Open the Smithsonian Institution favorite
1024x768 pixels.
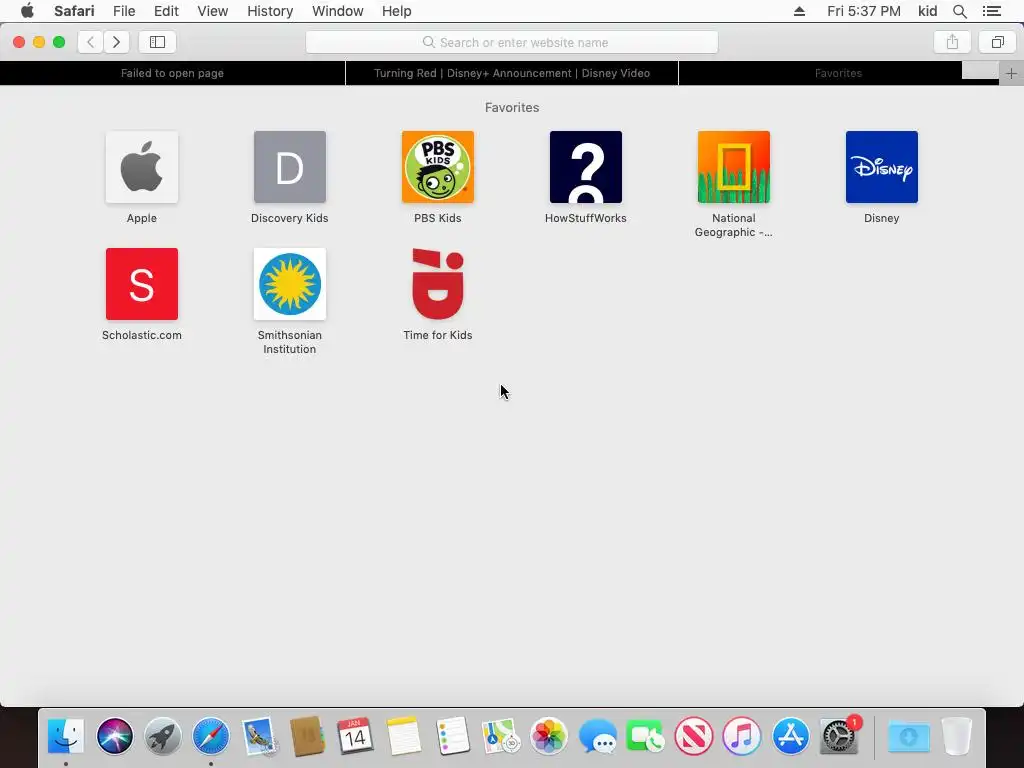[x=290, y=284]
